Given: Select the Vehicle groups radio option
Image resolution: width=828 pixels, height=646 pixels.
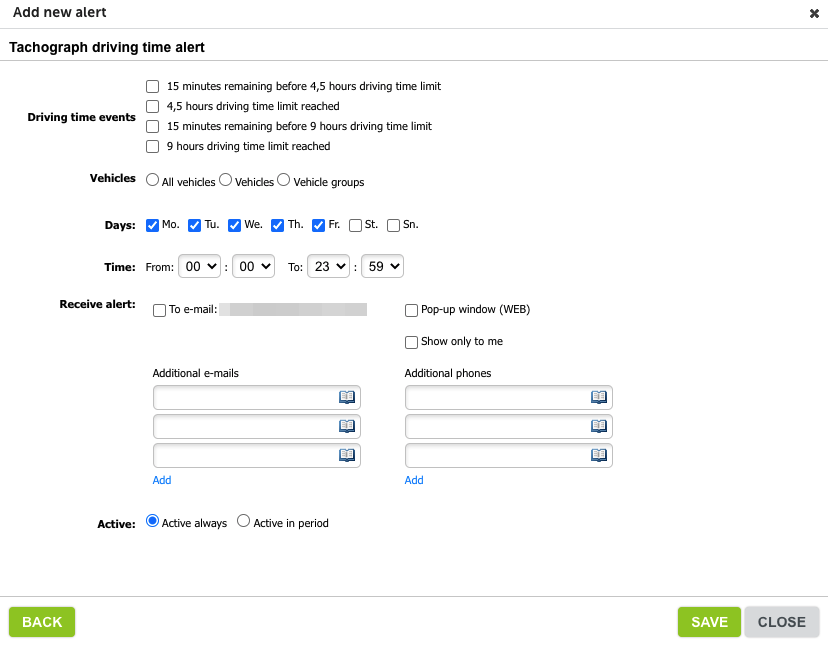Looking at the screenshot, I should [284, 181].
